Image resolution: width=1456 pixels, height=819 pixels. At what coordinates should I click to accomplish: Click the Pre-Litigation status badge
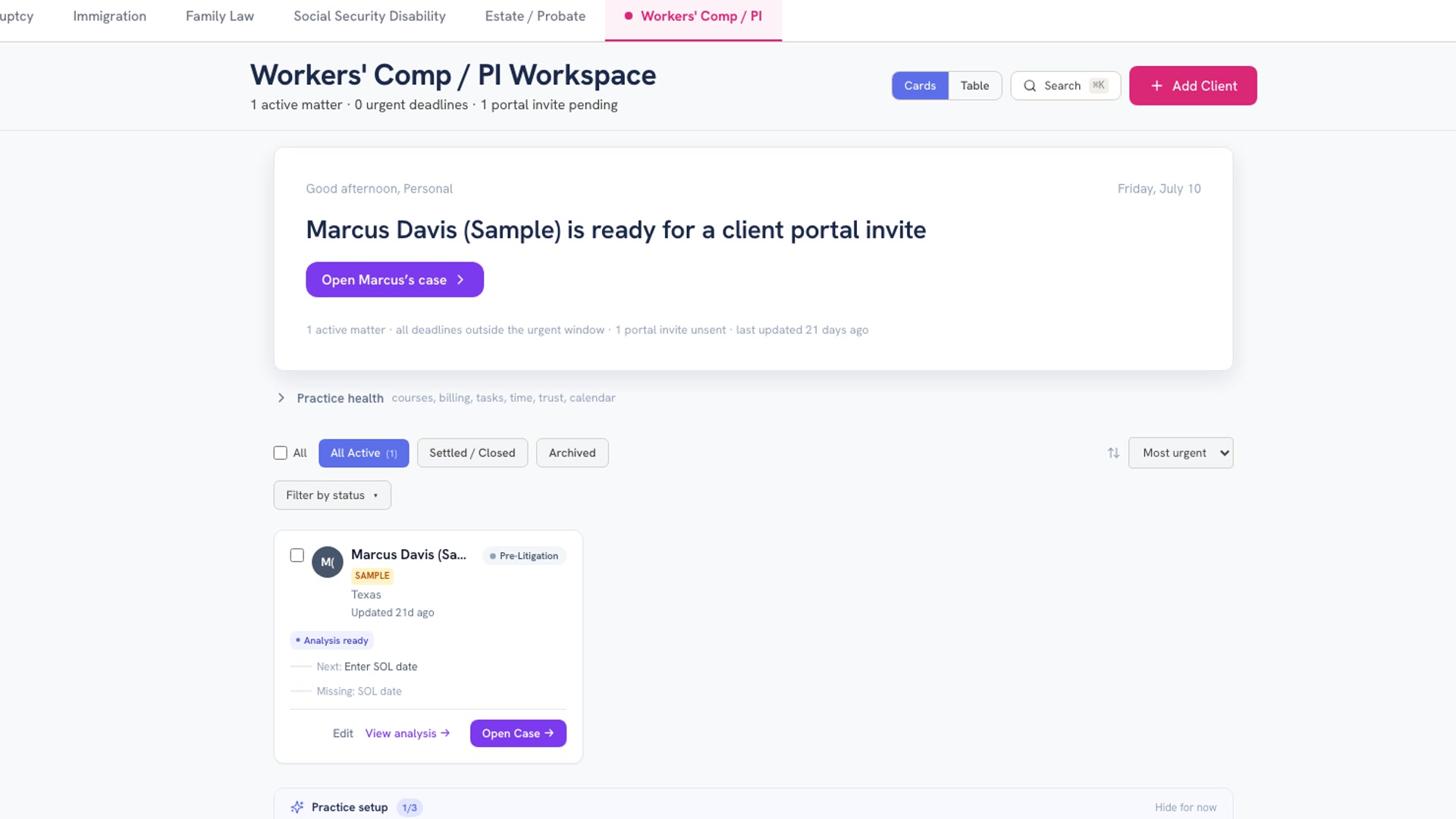pyautogui.click(x=524, y=556)
